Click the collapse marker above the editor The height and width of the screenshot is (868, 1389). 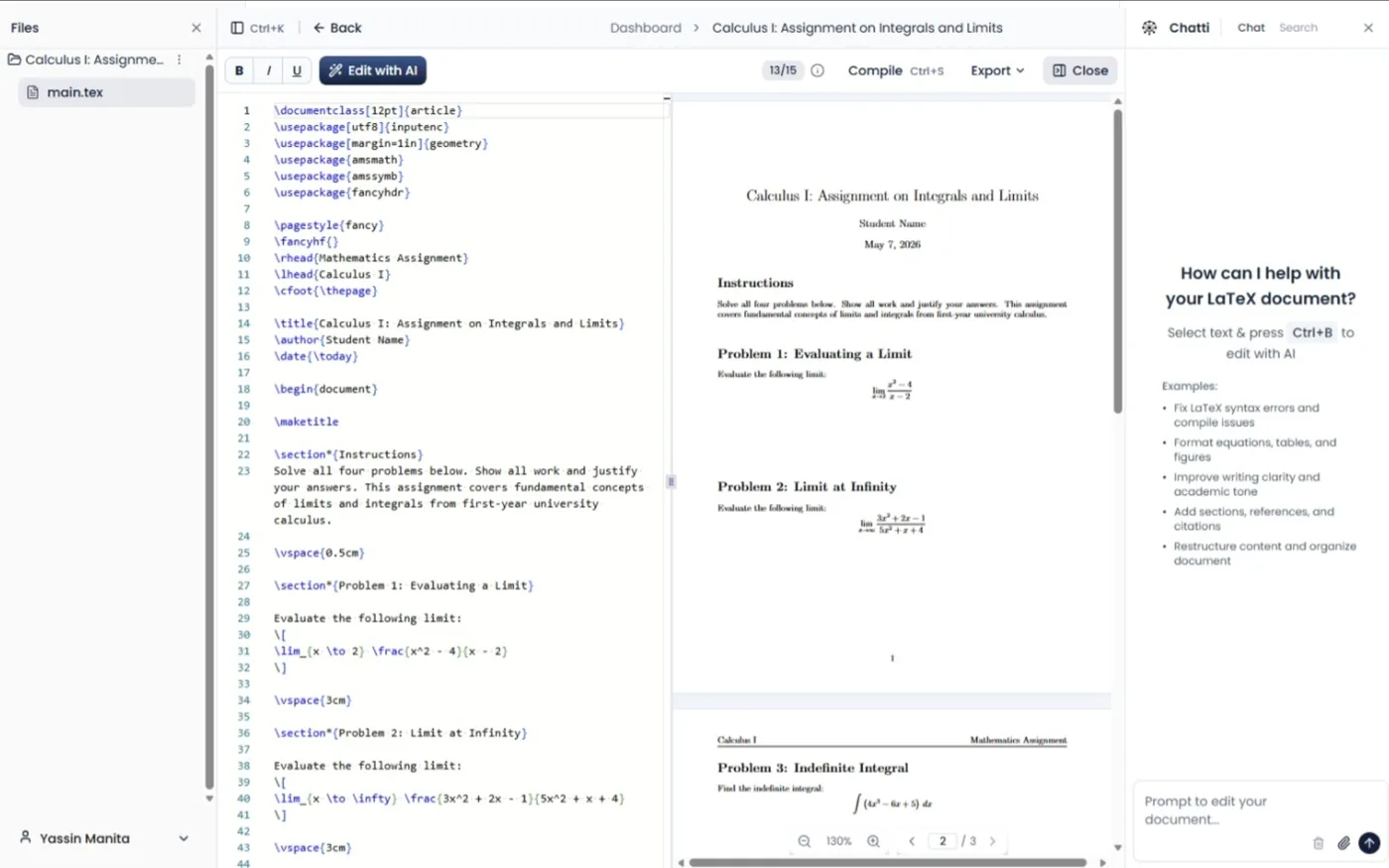click(667, 99)
